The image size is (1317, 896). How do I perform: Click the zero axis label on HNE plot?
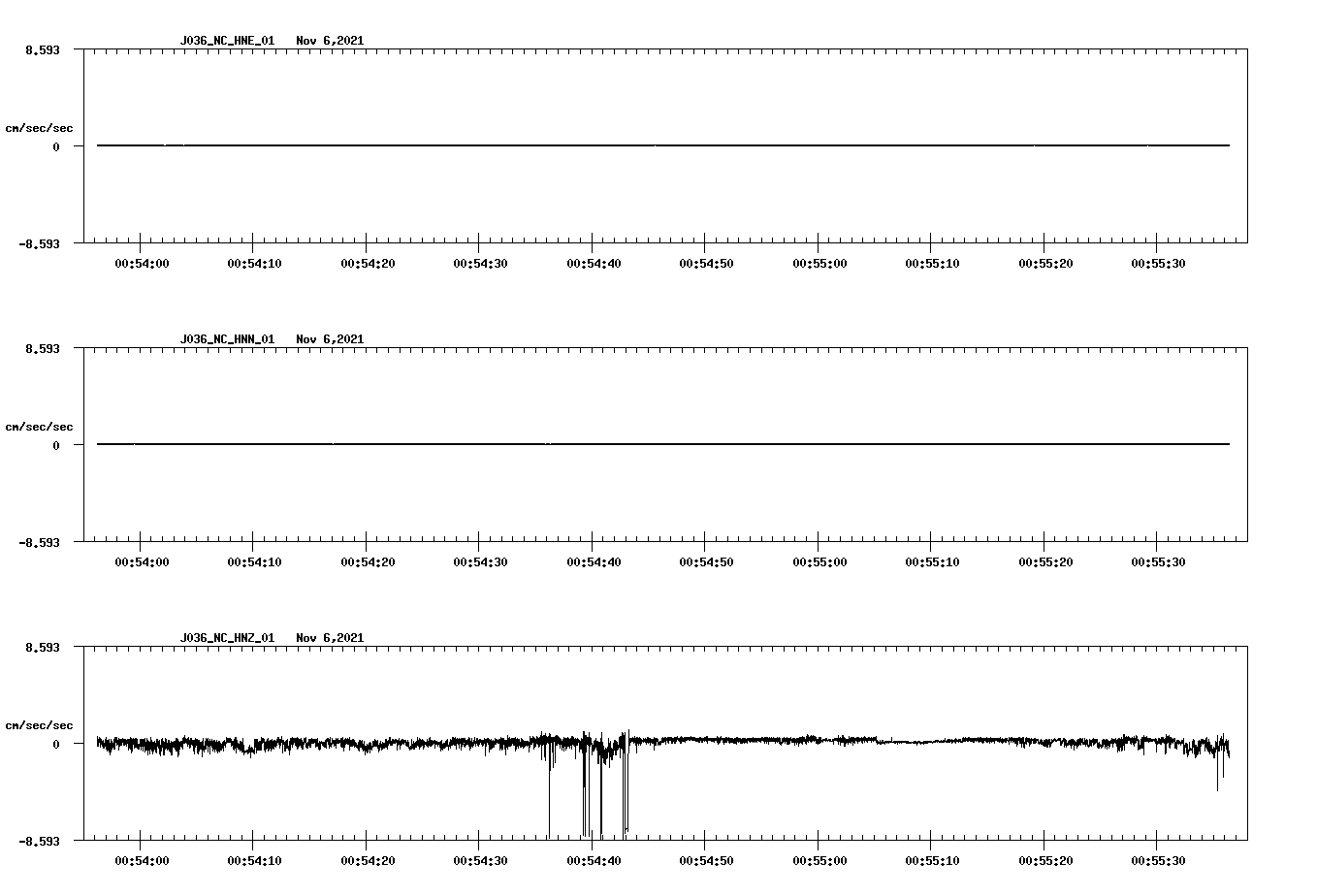(x=56, y=146)
